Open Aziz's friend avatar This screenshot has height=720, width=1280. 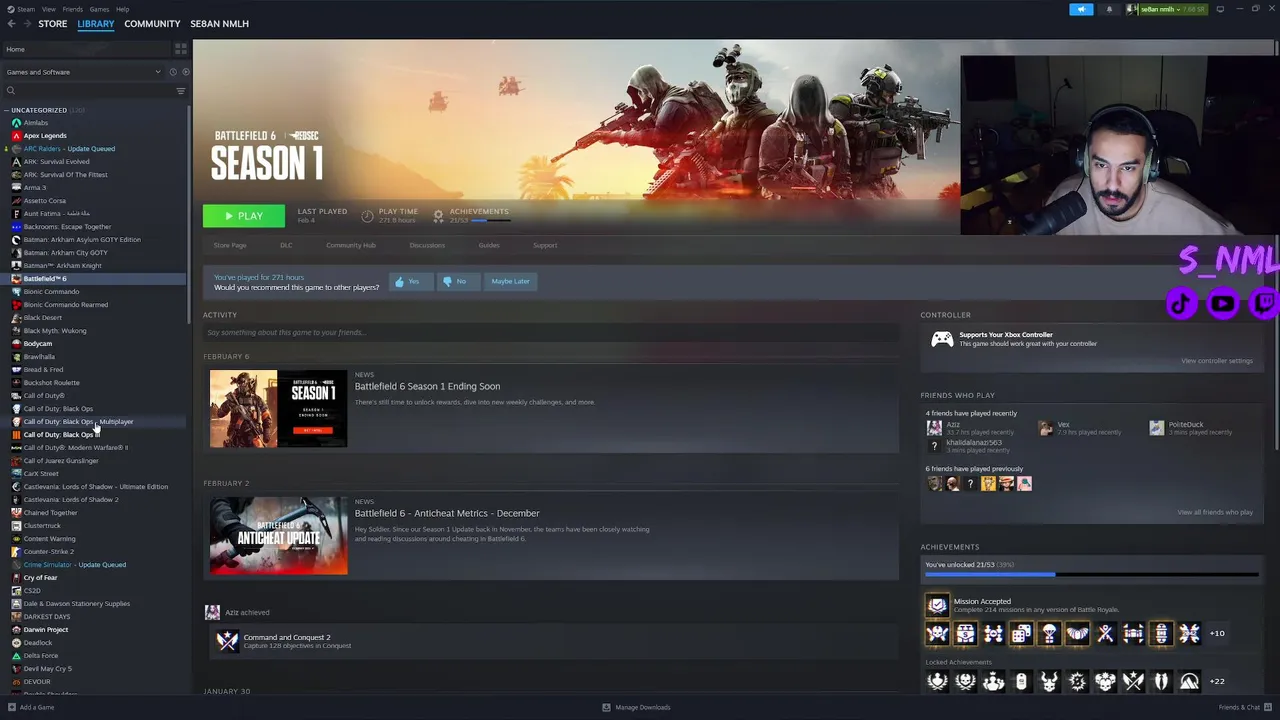coord(934,428)
